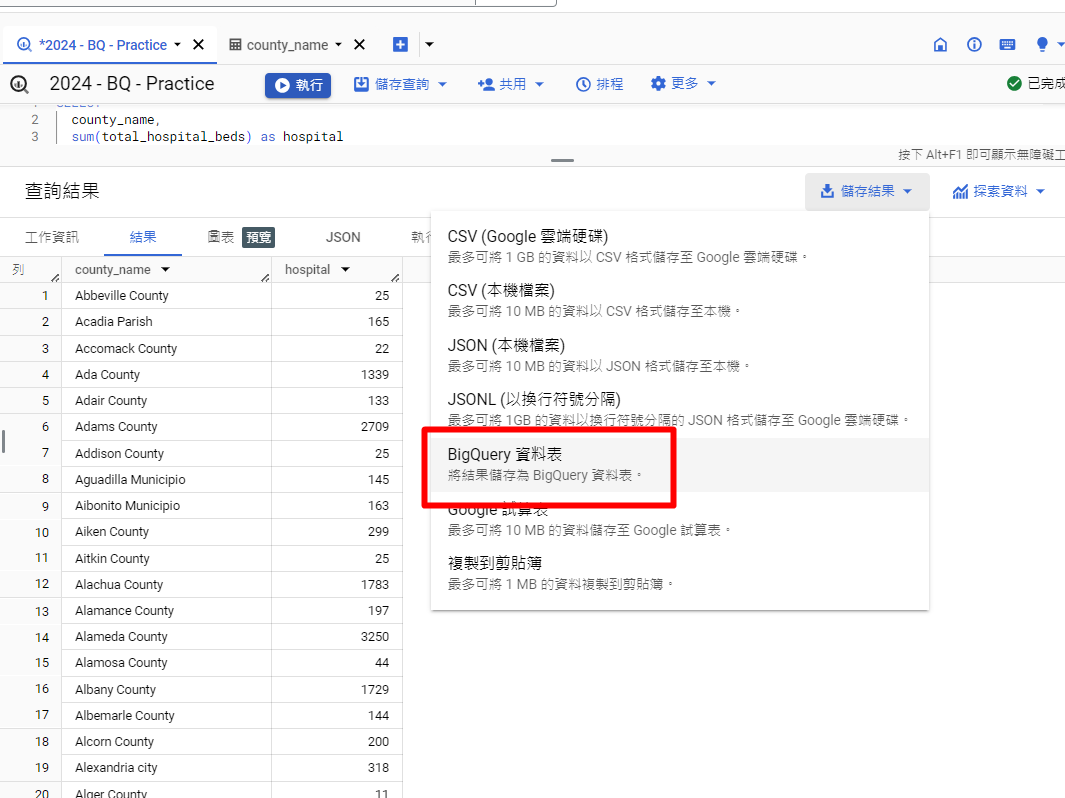Place cursor on the county_name, code line

(x=115, y=120)
